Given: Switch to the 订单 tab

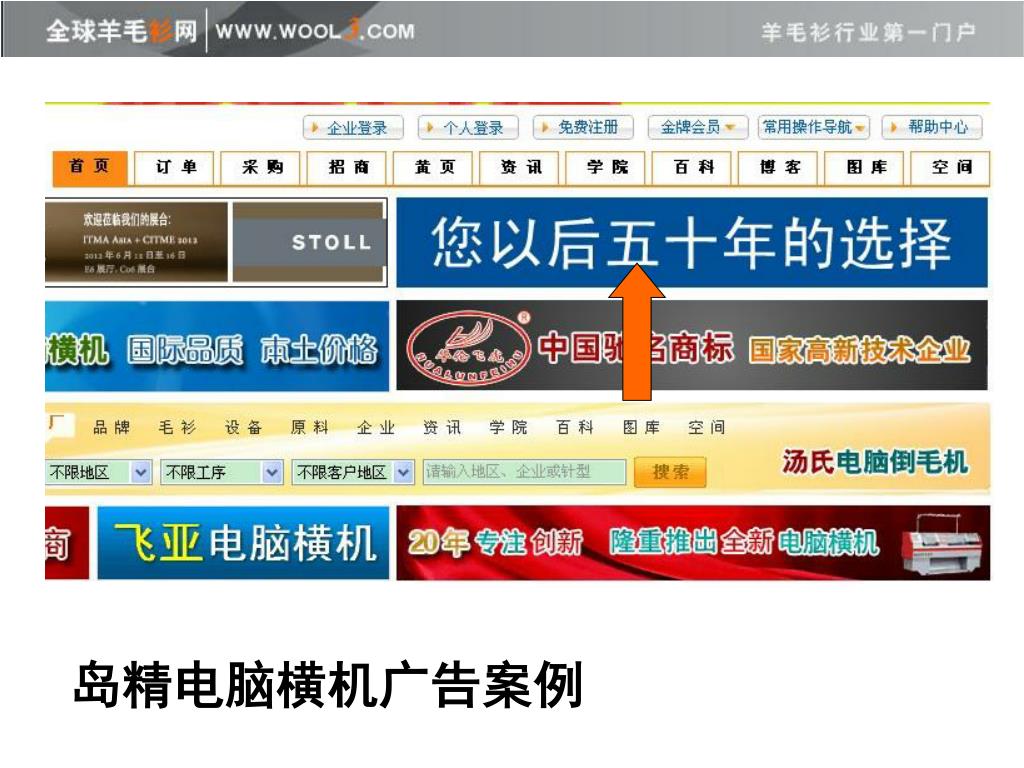Looking at the screenshot, I should (x=175, y=168).
